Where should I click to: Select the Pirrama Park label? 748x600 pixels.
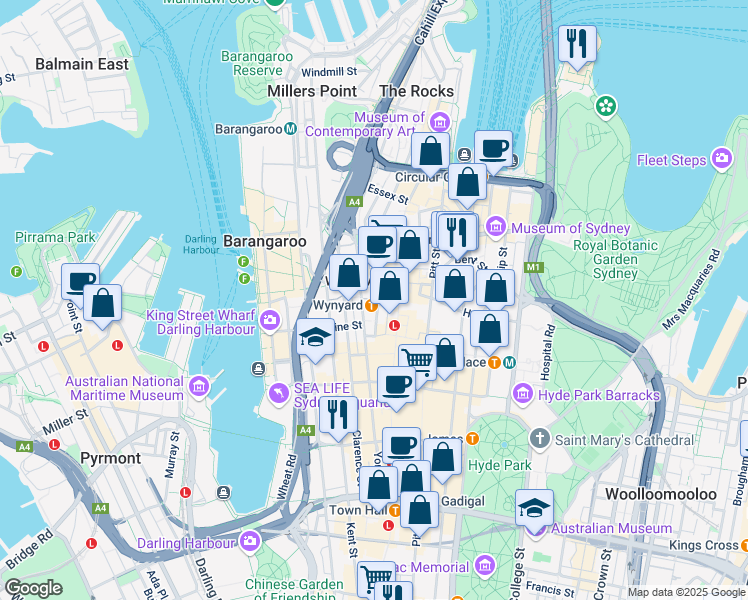click(55, 237)
